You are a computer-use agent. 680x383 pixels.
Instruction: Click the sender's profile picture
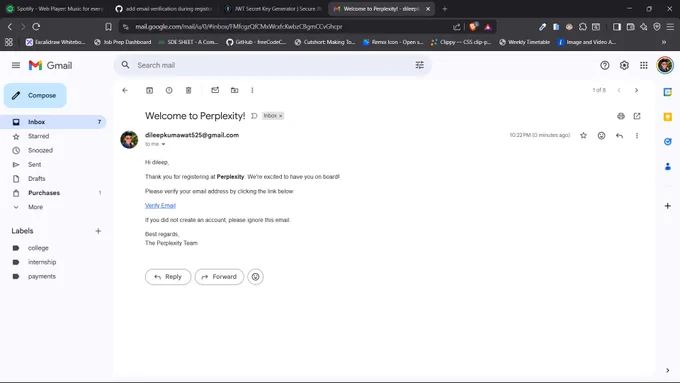pyautogui.click(x=129, y=140)
